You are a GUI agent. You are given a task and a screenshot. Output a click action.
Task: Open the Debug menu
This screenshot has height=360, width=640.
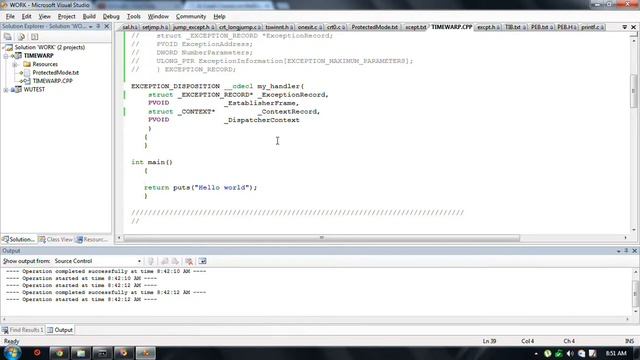tap(111, 16)
